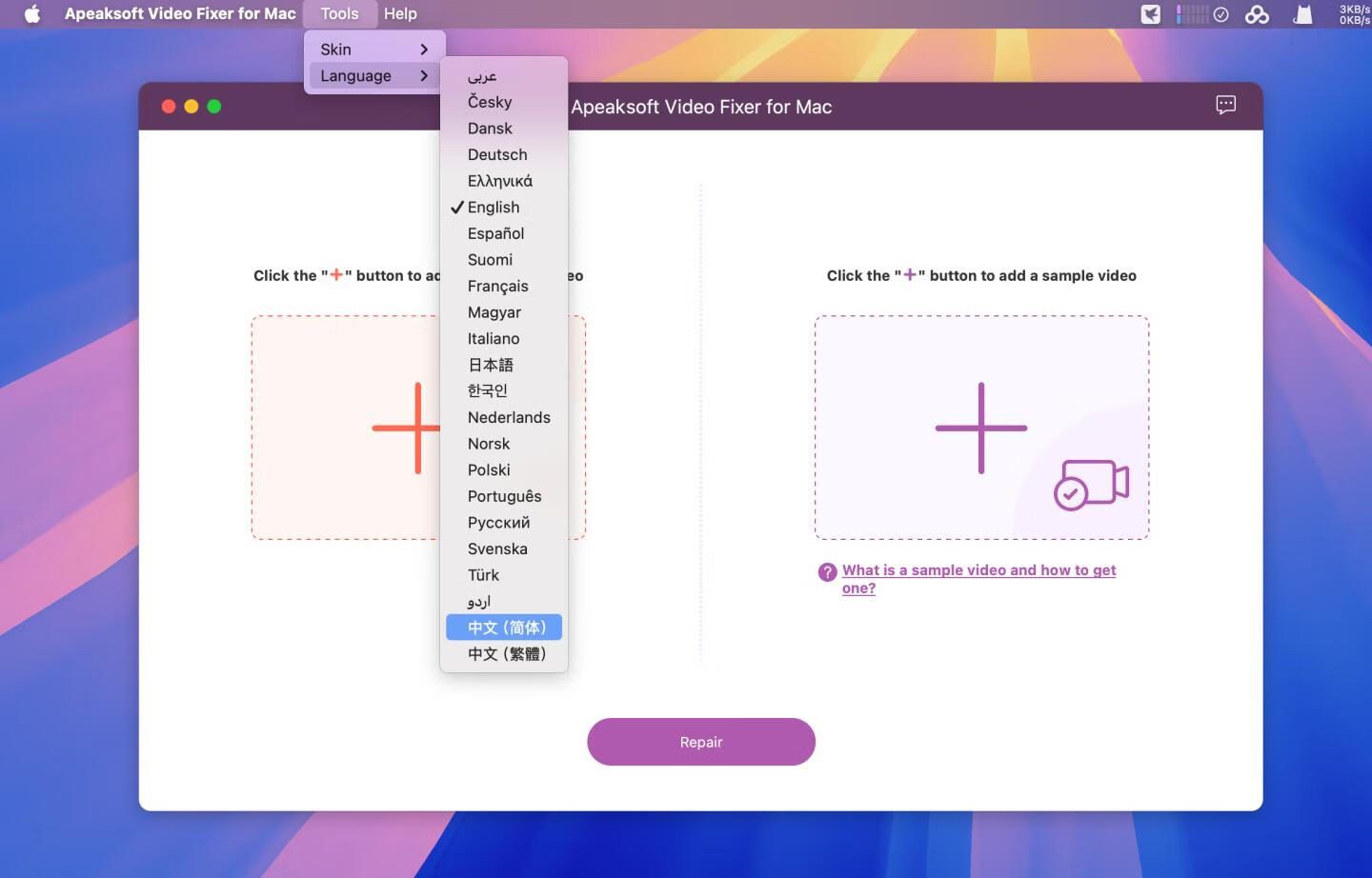The width and height of the screenshot is (1372, 878).
Task: Click the butterfly-shaped menu bar icon
Action: (1257, 14)
